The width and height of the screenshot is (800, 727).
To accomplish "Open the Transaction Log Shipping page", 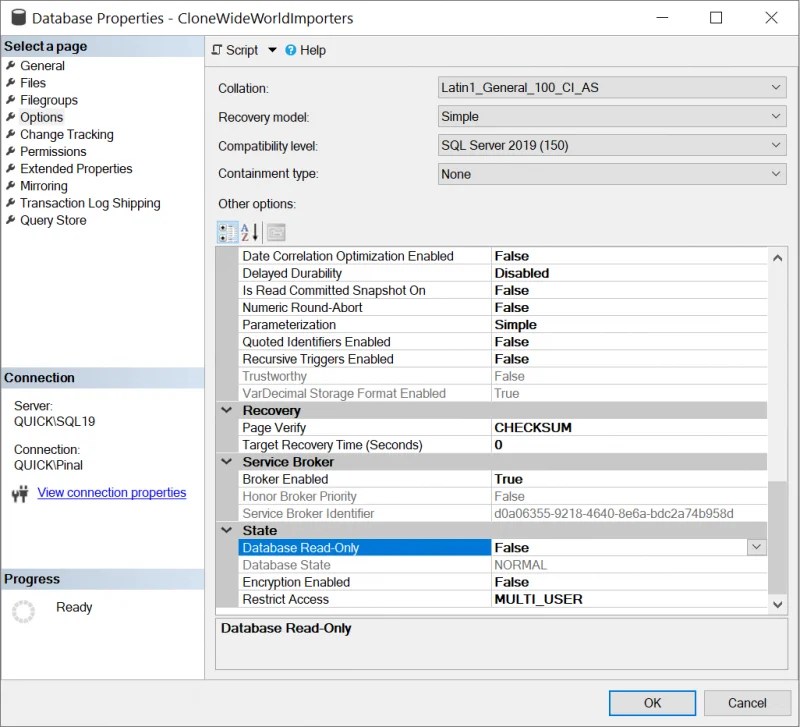I will [90, 203].
